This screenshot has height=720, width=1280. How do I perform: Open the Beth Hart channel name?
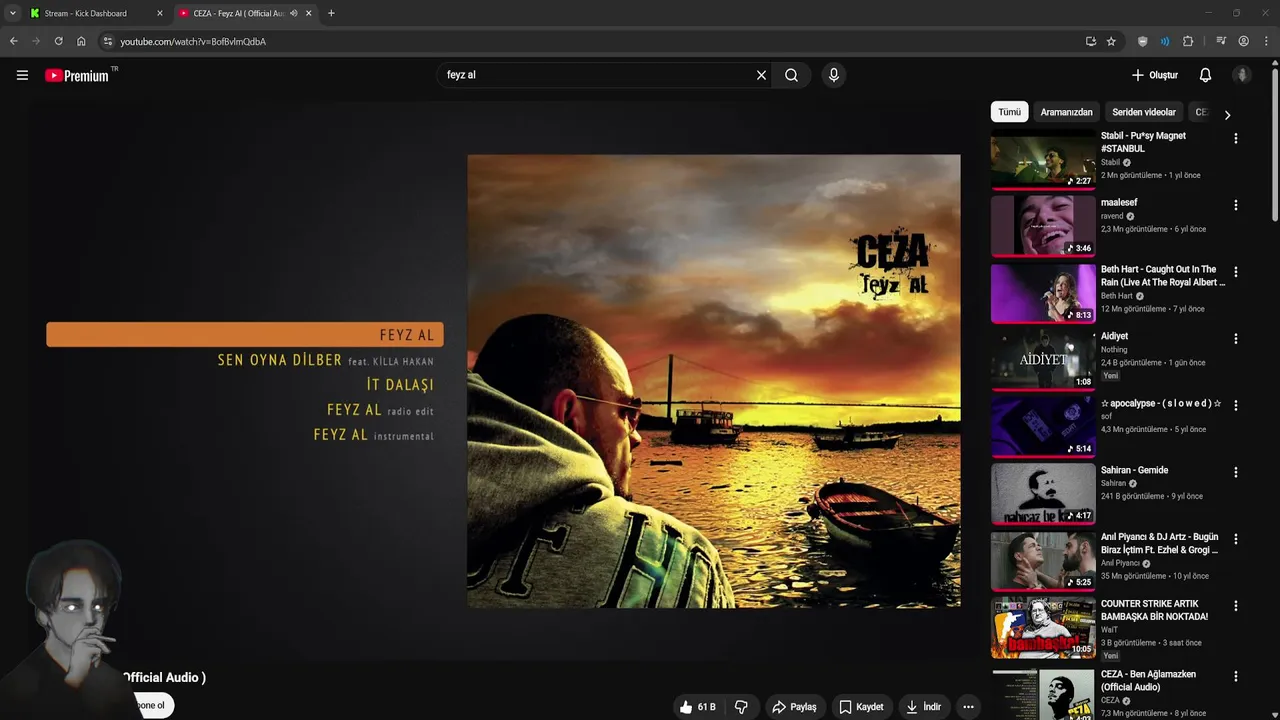tap(1117, 296)
